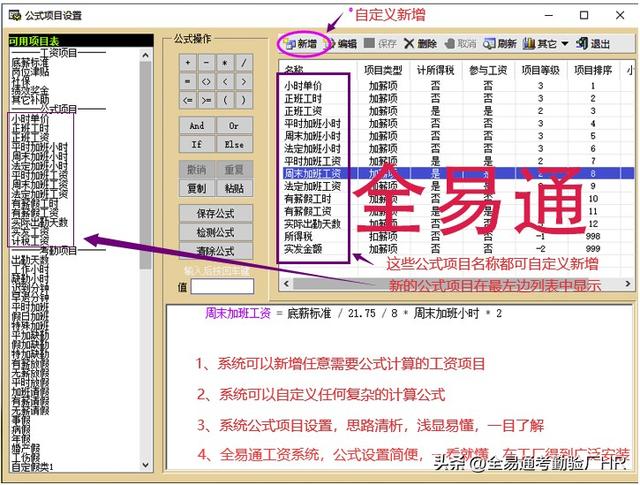Select 其它补助 in the available items list
The width and height of the screenshot is (640, 485).
(30, 100)
